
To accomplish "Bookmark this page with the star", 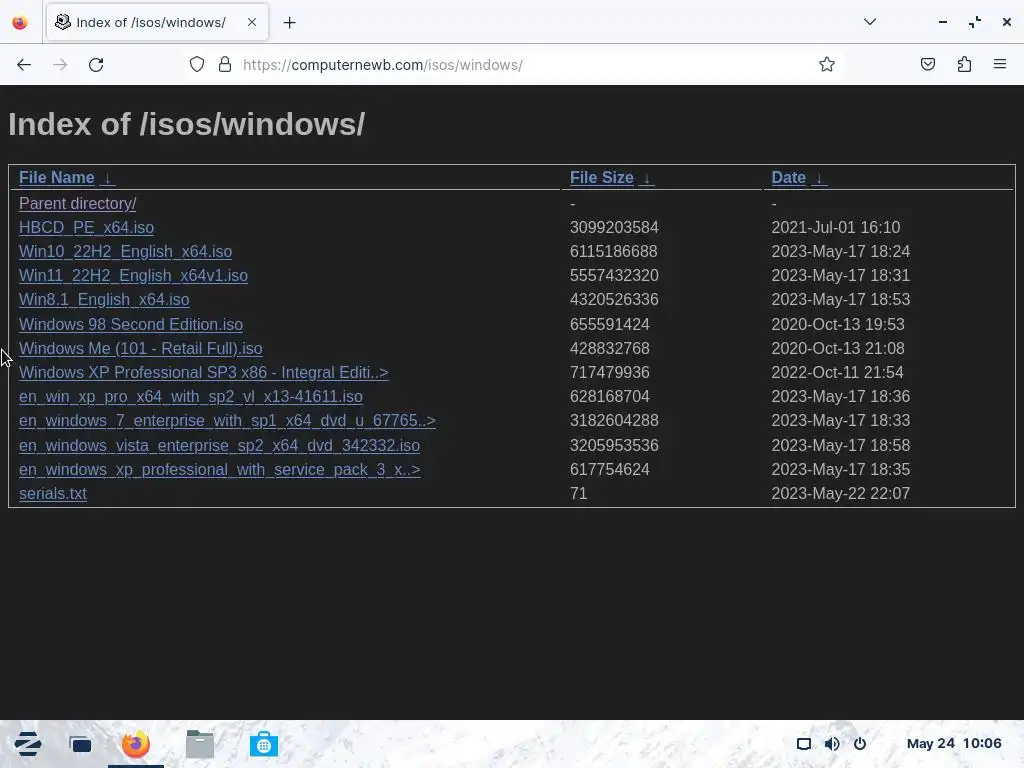I will (827, 64).
